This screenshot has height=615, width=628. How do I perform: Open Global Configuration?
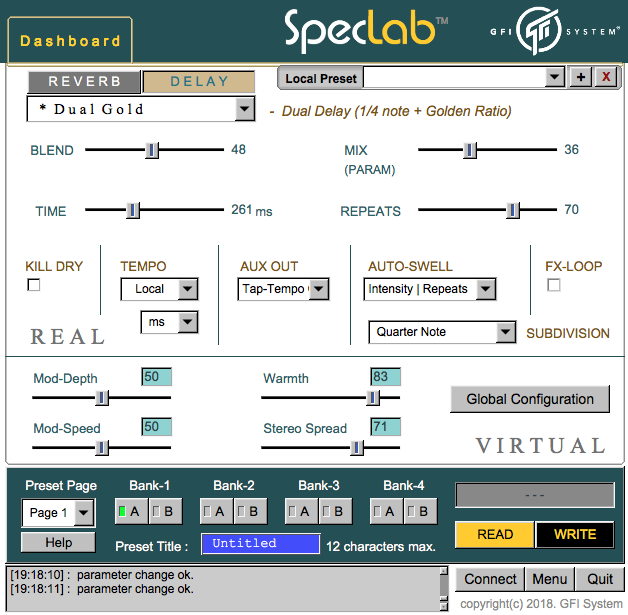[530, 399]
